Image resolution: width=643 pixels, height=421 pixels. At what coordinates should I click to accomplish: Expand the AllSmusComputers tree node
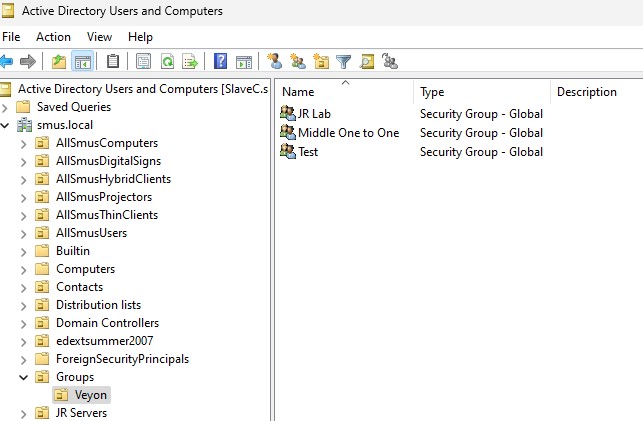coord(23,143)
